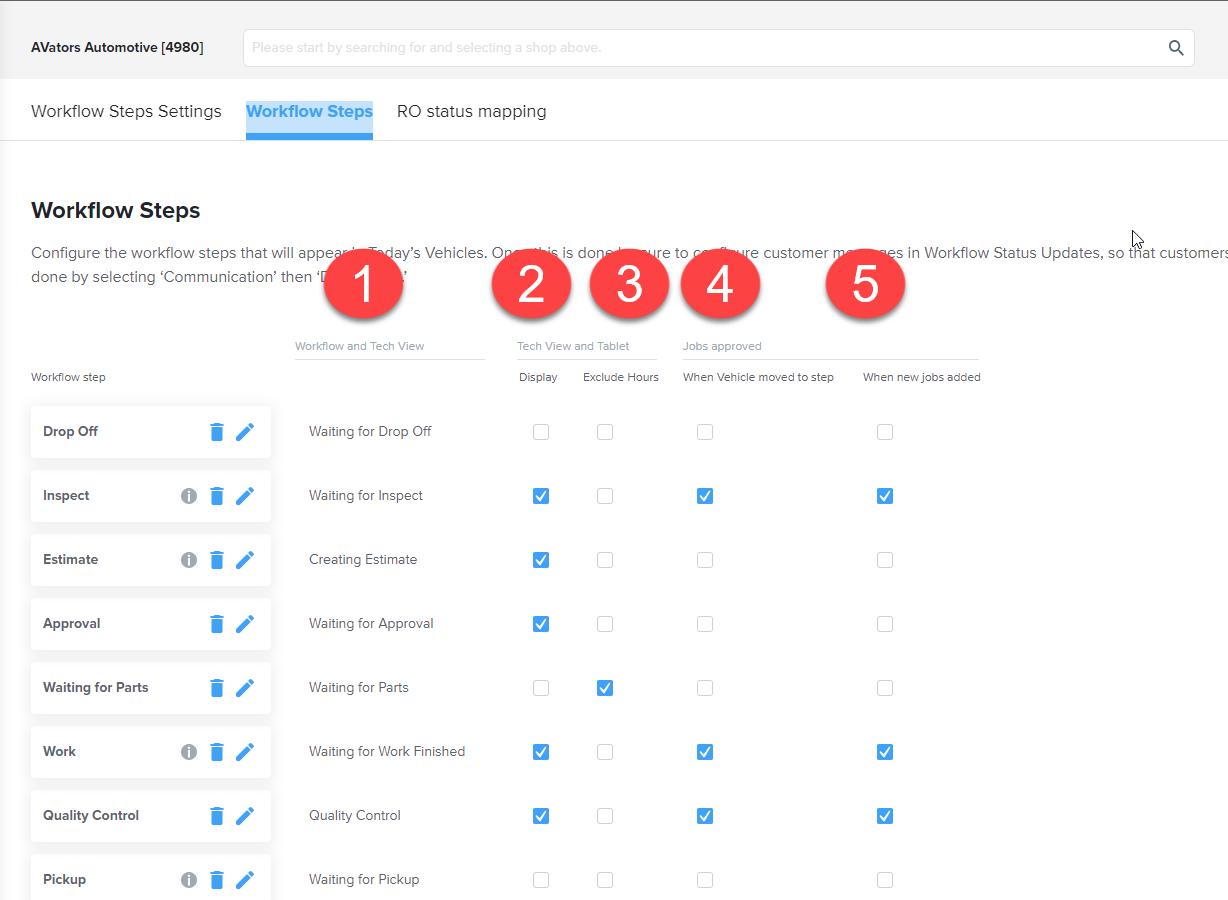Enable Display checkbox for Waiting for Drop Off
This screenshot has width=1228, height=900.
click(541, 431)
